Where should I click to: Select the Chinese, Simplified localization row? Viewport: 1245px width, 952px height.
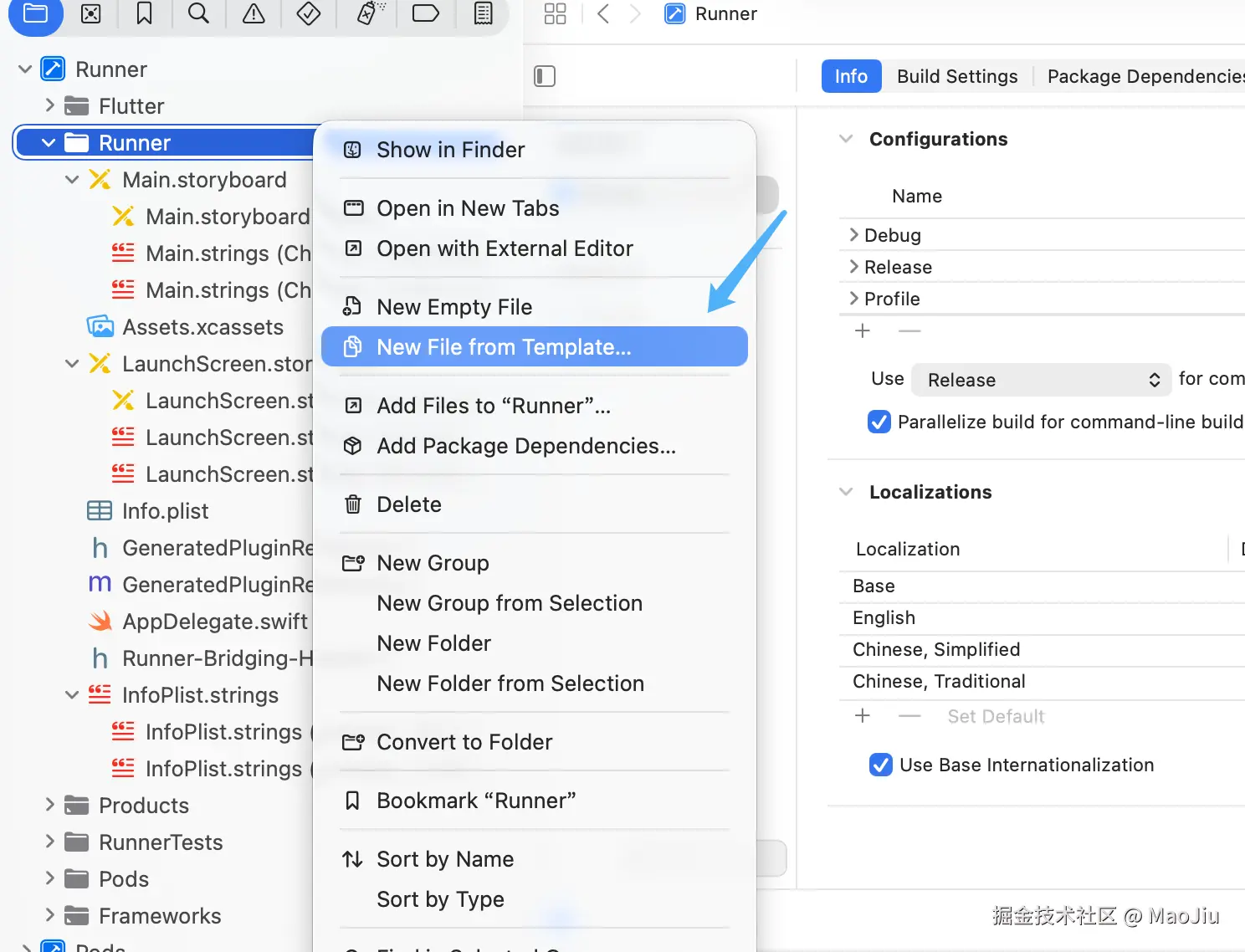tap(1042, 649)
